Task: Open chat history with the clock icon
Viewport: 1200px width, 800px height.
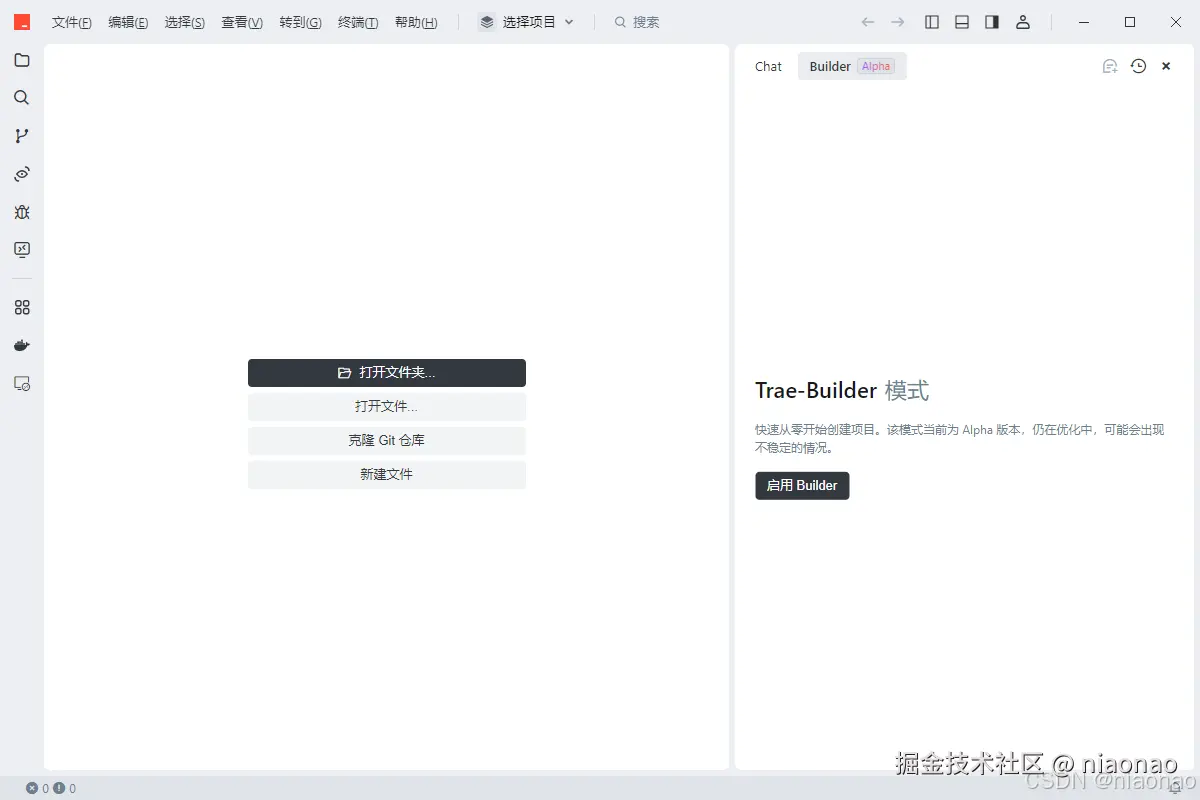Action: click(x=1138, y=65)
